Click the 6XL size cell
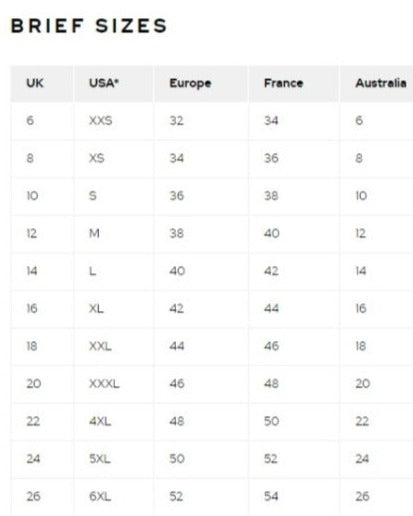This screenshot has width=413, height=516. pos(100,497)
